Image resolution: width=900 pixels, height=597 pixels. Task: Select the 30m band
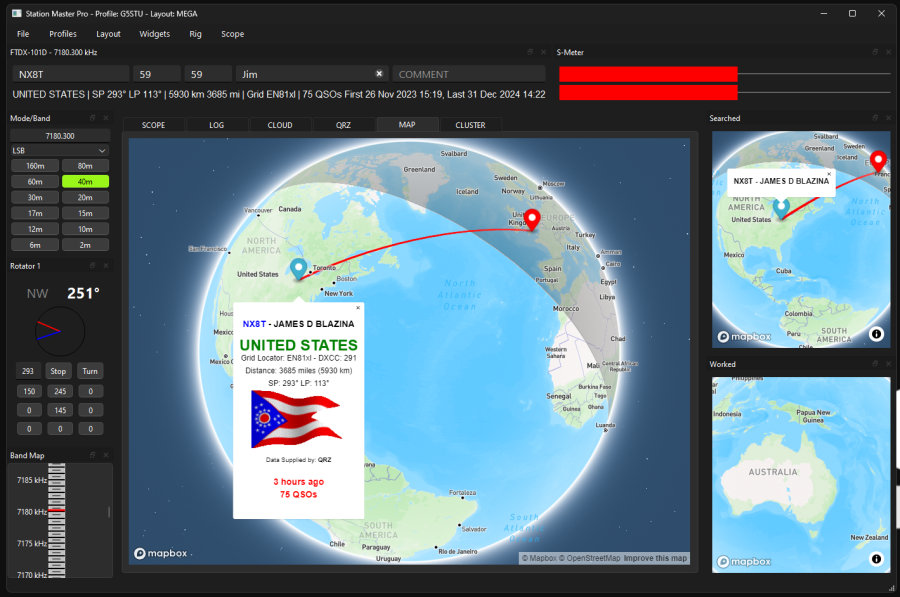pos(35,197)
